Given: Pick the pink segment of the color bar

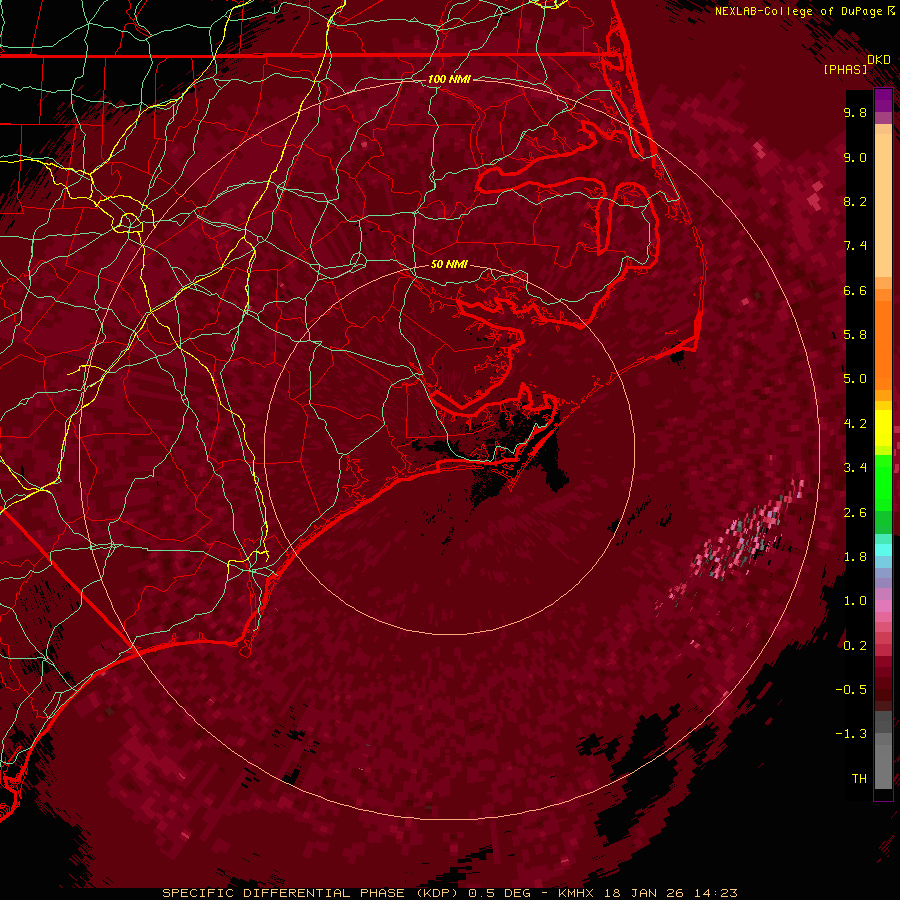Looking at the screenshot, I should tap(883, 606).
